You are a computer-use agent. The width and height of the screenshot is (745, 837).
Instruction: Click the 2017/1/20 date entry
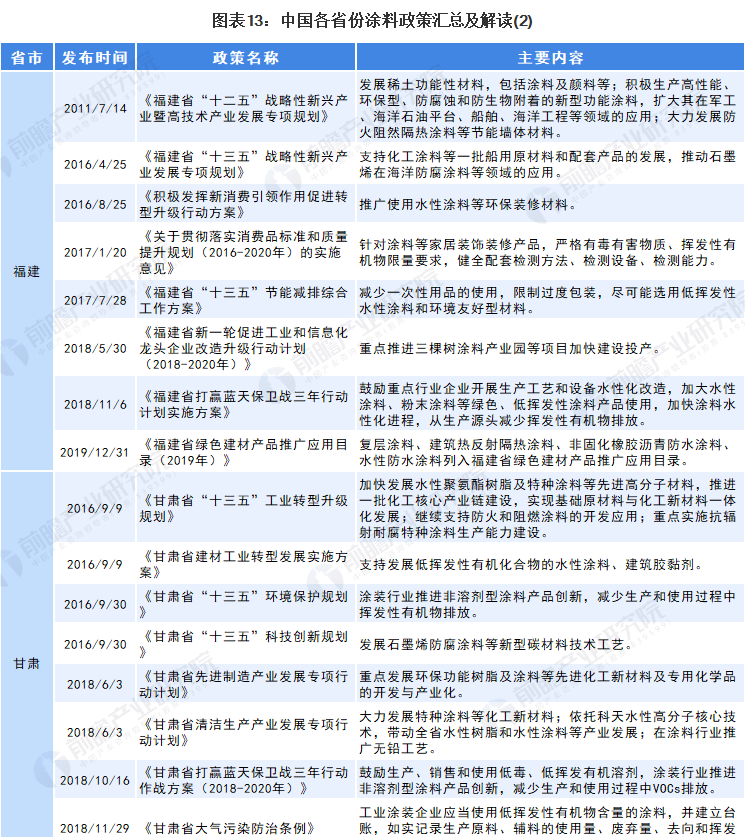94,252
